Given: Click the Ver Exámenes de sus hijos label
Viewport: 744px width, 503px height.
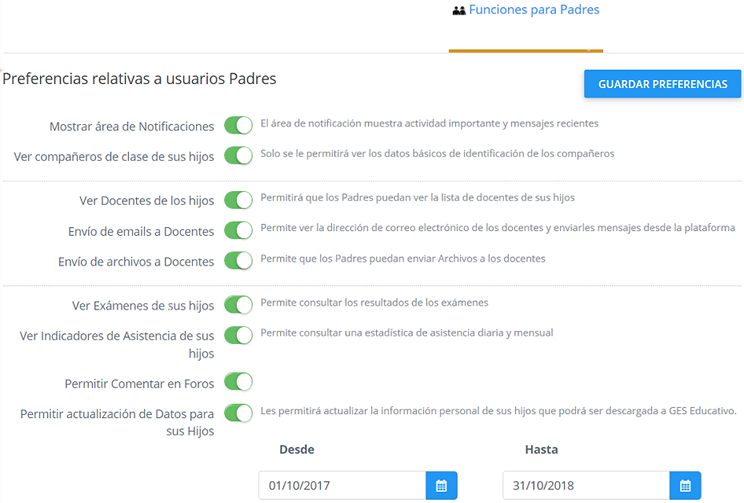Looking at the screenshot, I should 143,306.
